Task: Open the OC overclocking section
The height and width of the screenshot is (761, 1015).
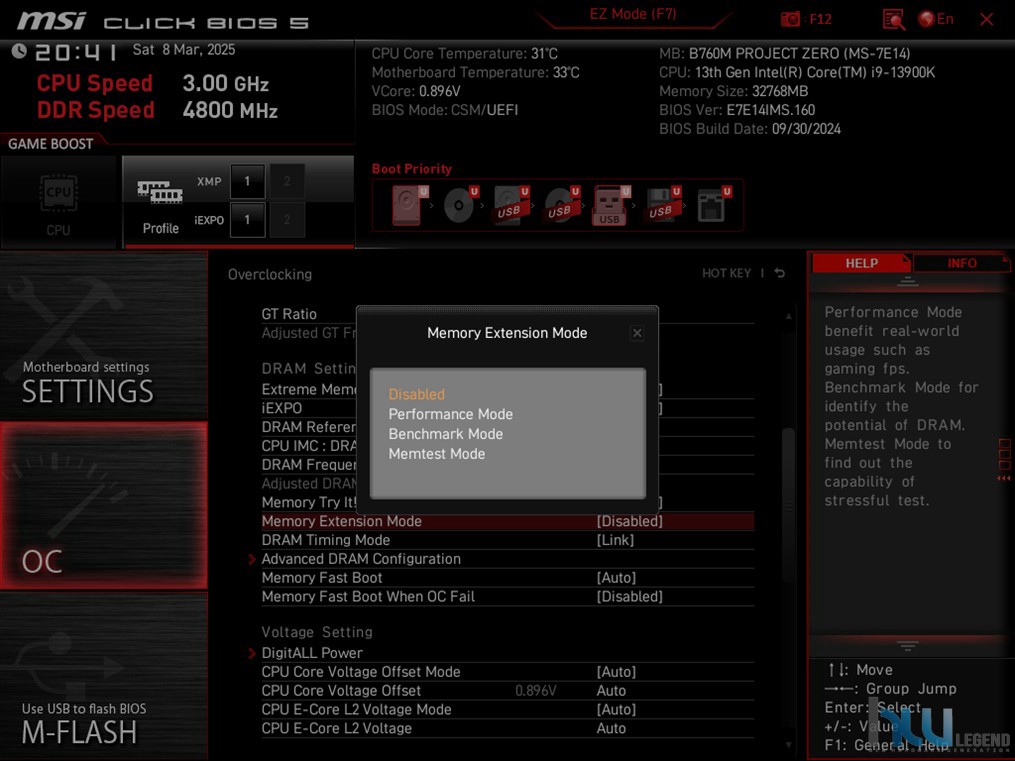Action: [104, 506]
